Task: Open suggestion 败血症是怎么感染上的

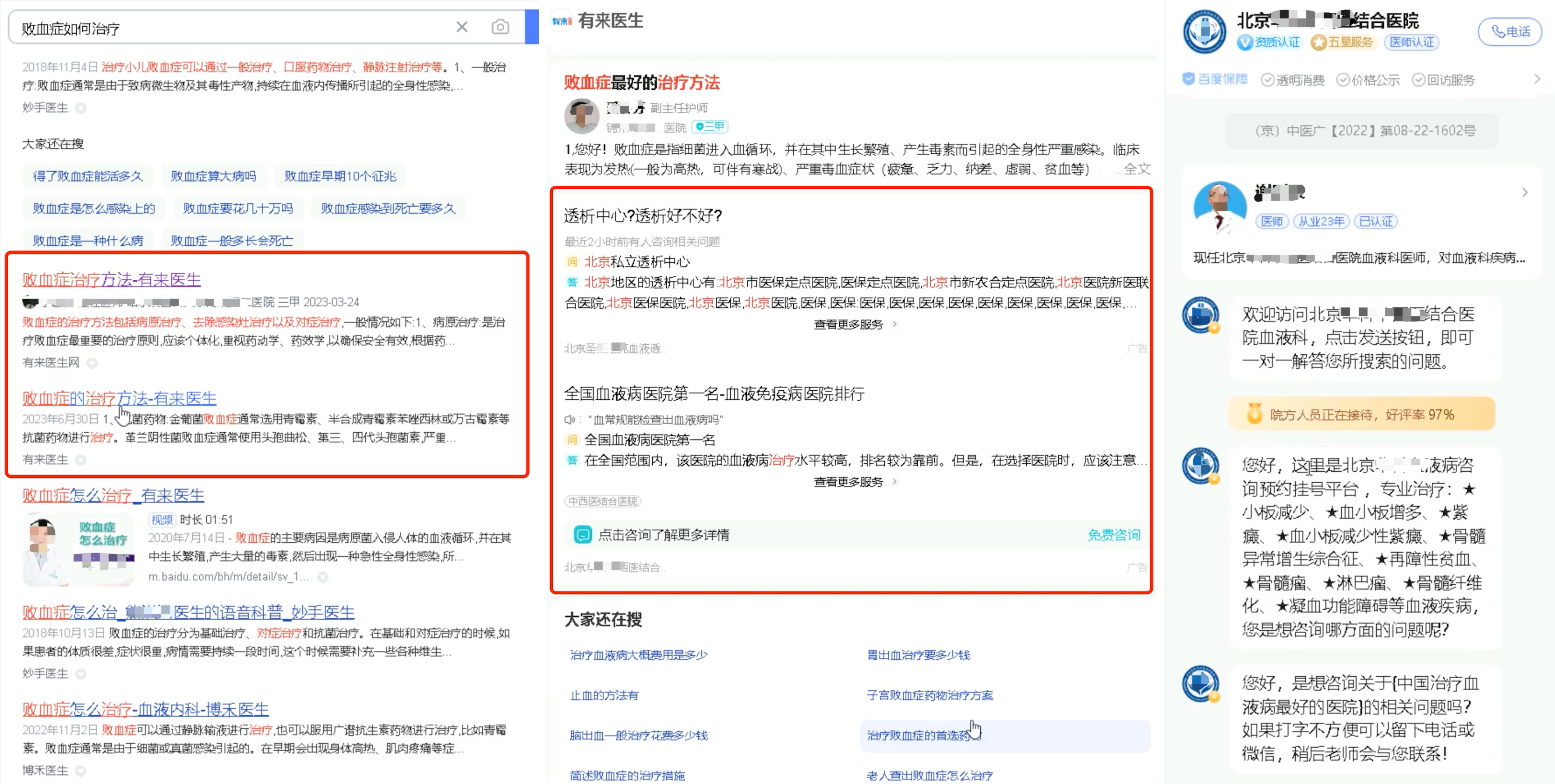Action: [94, 209]
